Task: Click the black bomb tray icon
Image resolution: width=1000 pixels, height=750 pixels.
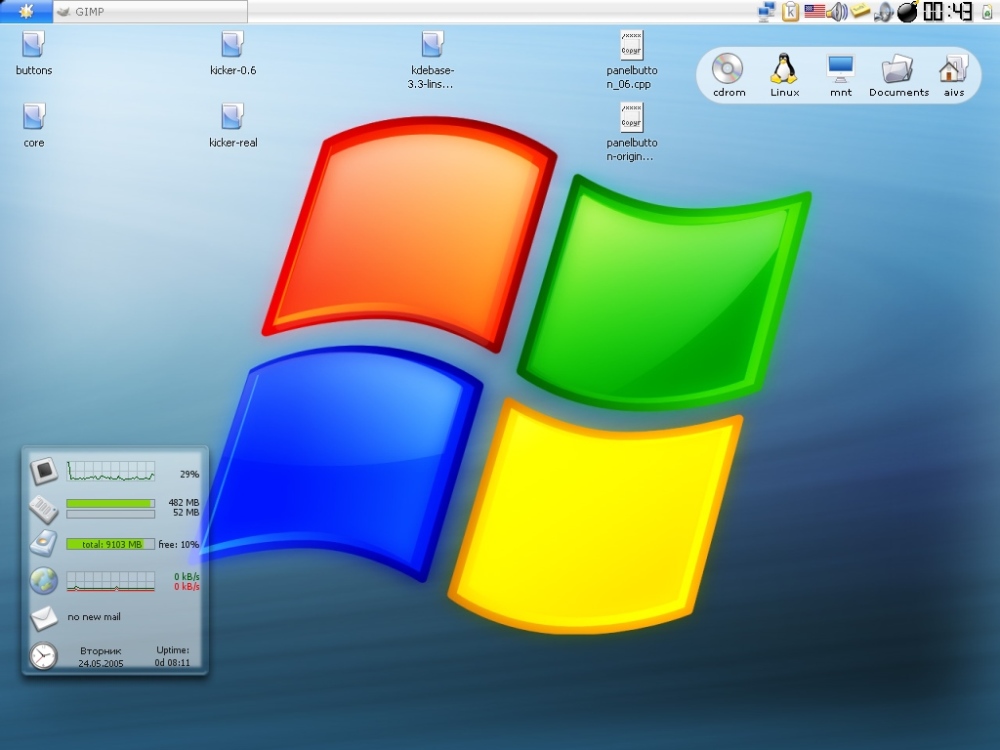Action: [907, 11]
